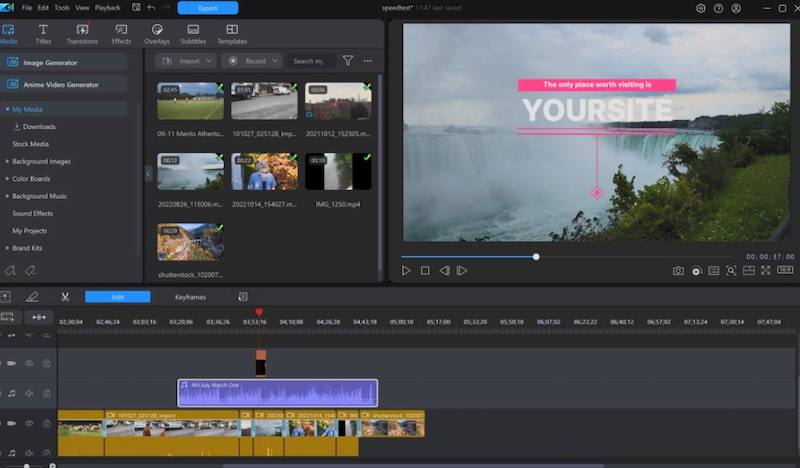
Task: Click the second tag icon below sidebar
Action: [31, 270]
